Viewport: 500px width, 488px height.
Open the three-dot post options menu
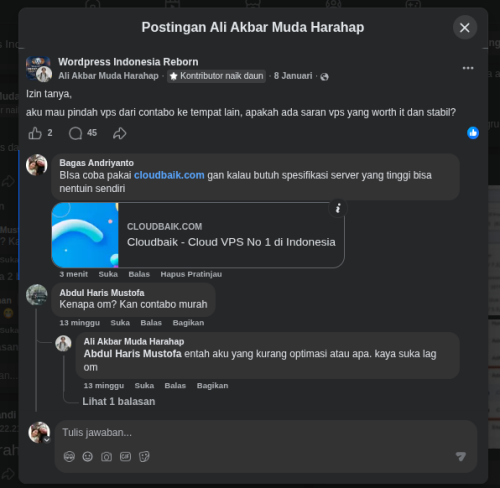click(x=468, y=68)
